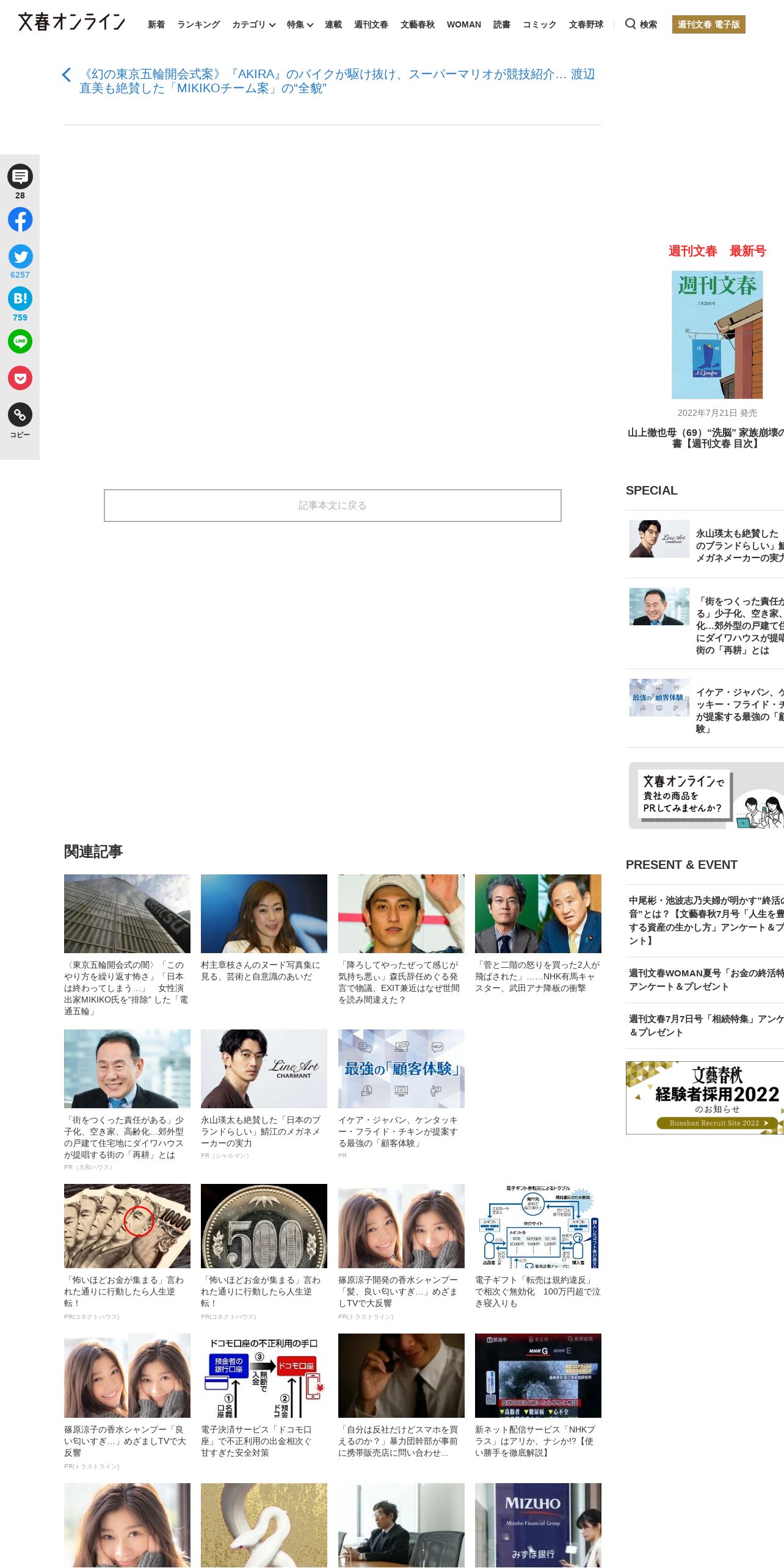Open the 週刊文春7月7日号 相続特集 link
This screenshot has width=784, height=1568.
[706, 1025]
